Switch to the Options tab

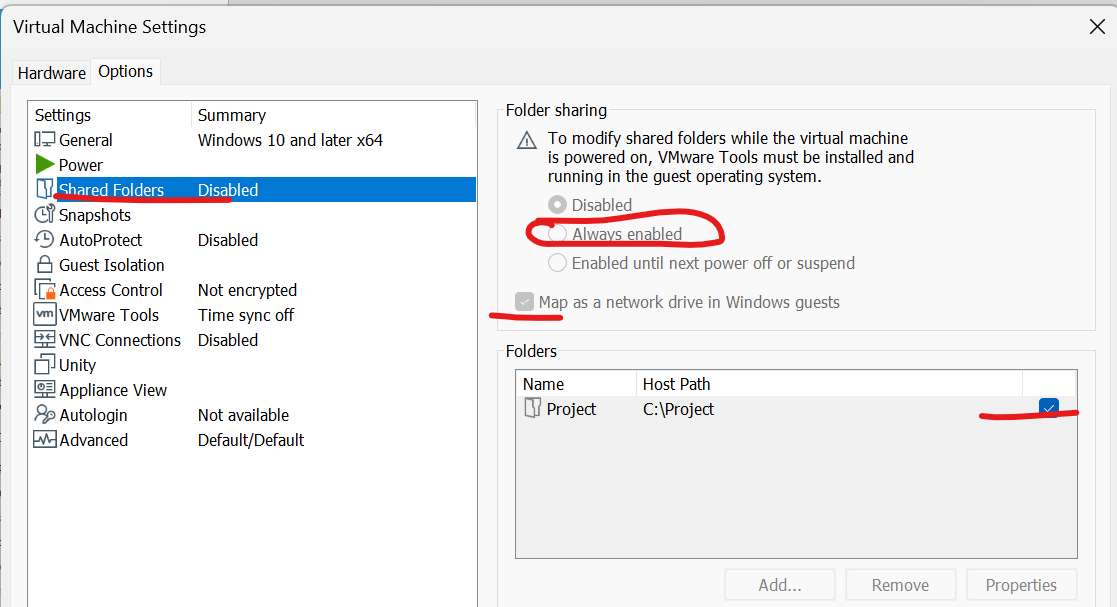pyautogui.click(x=125, y=71)
